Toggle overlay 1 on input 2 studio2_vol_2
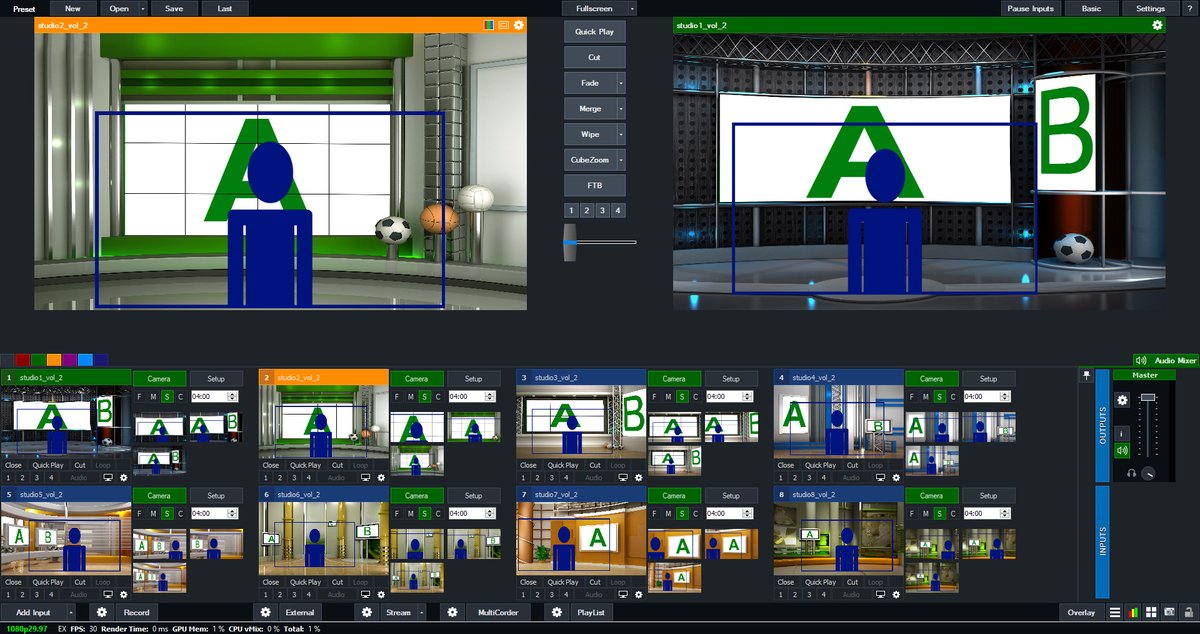 pos(265,478)
